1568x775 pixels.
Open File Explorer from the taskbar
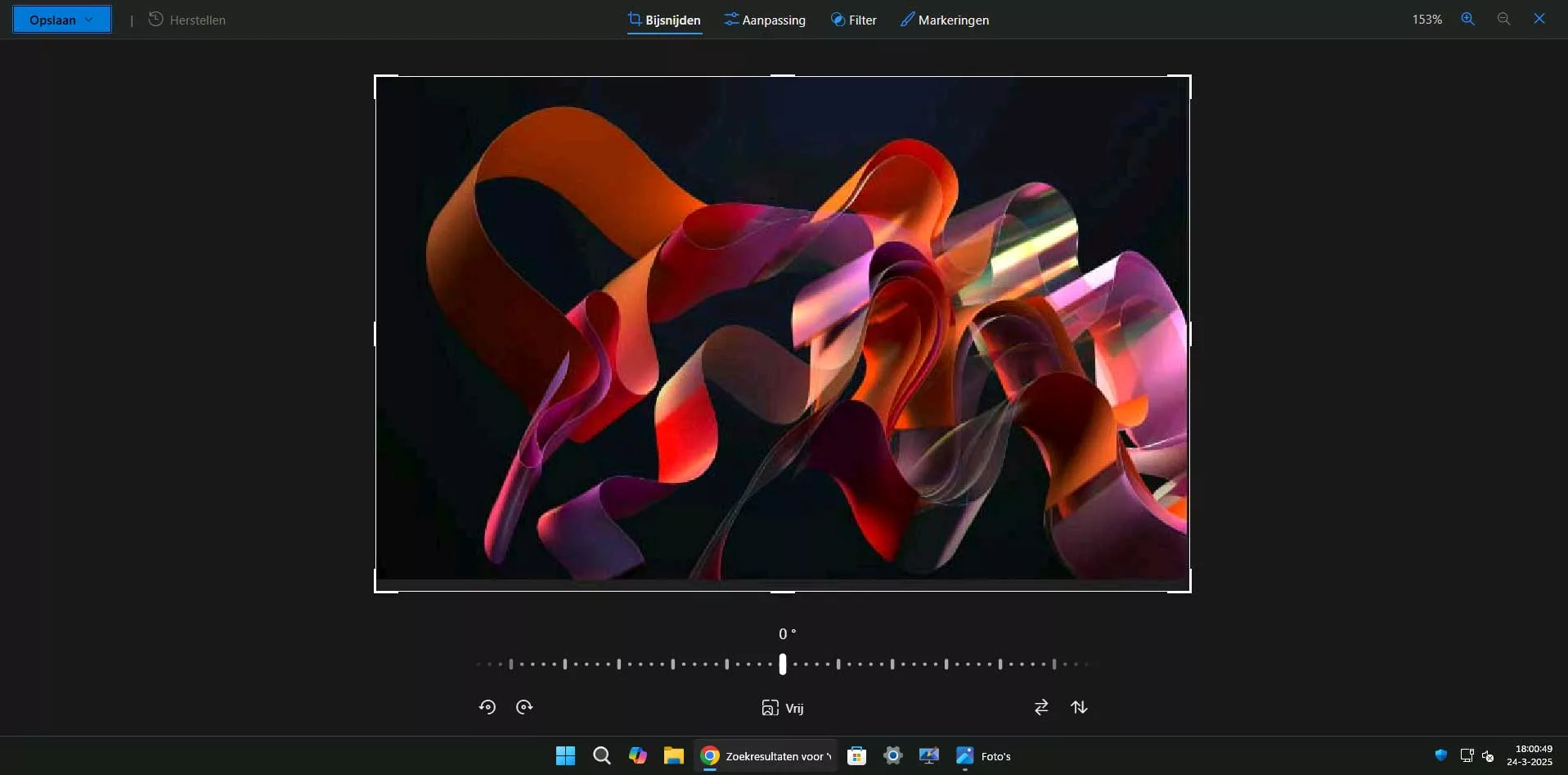point(674,755)
